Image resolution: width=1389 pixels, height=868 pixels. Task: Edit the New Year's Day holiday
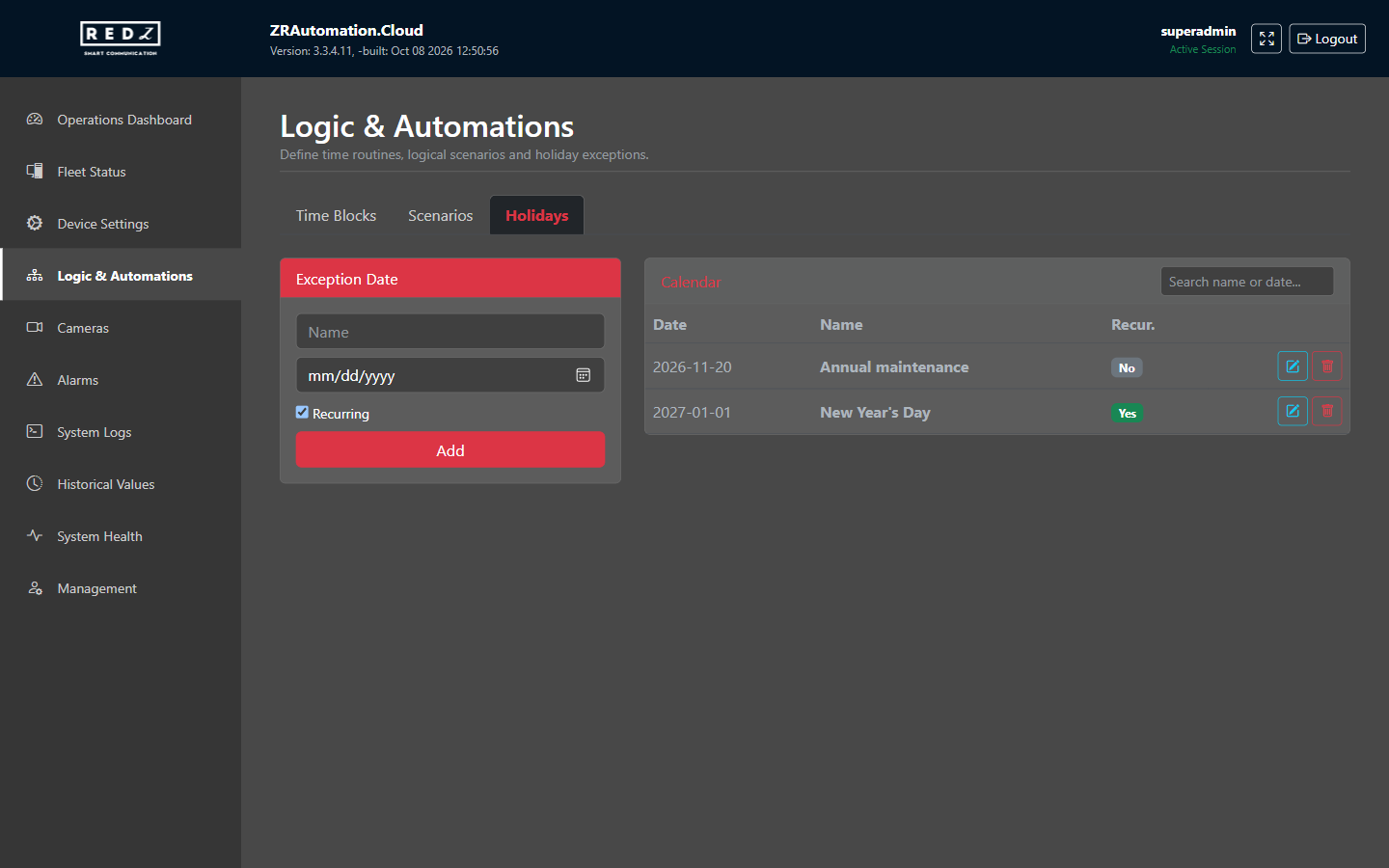click(1293, 412)
